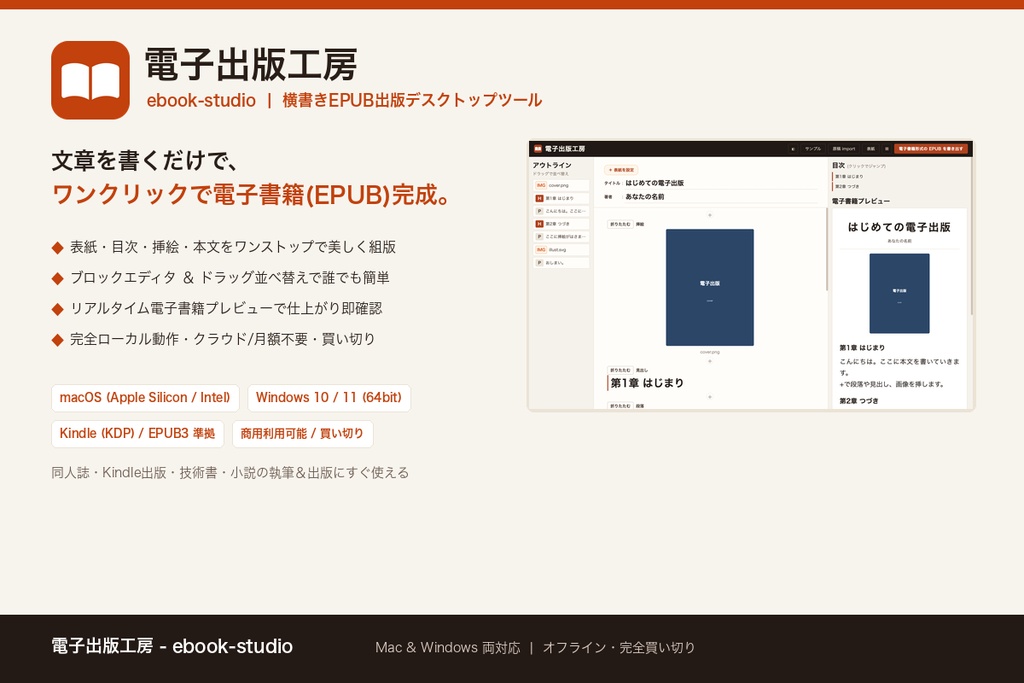Select the 第1章 はじまり outline item
The height and width of the screenshot is (683, 1024).
(561, 198)
